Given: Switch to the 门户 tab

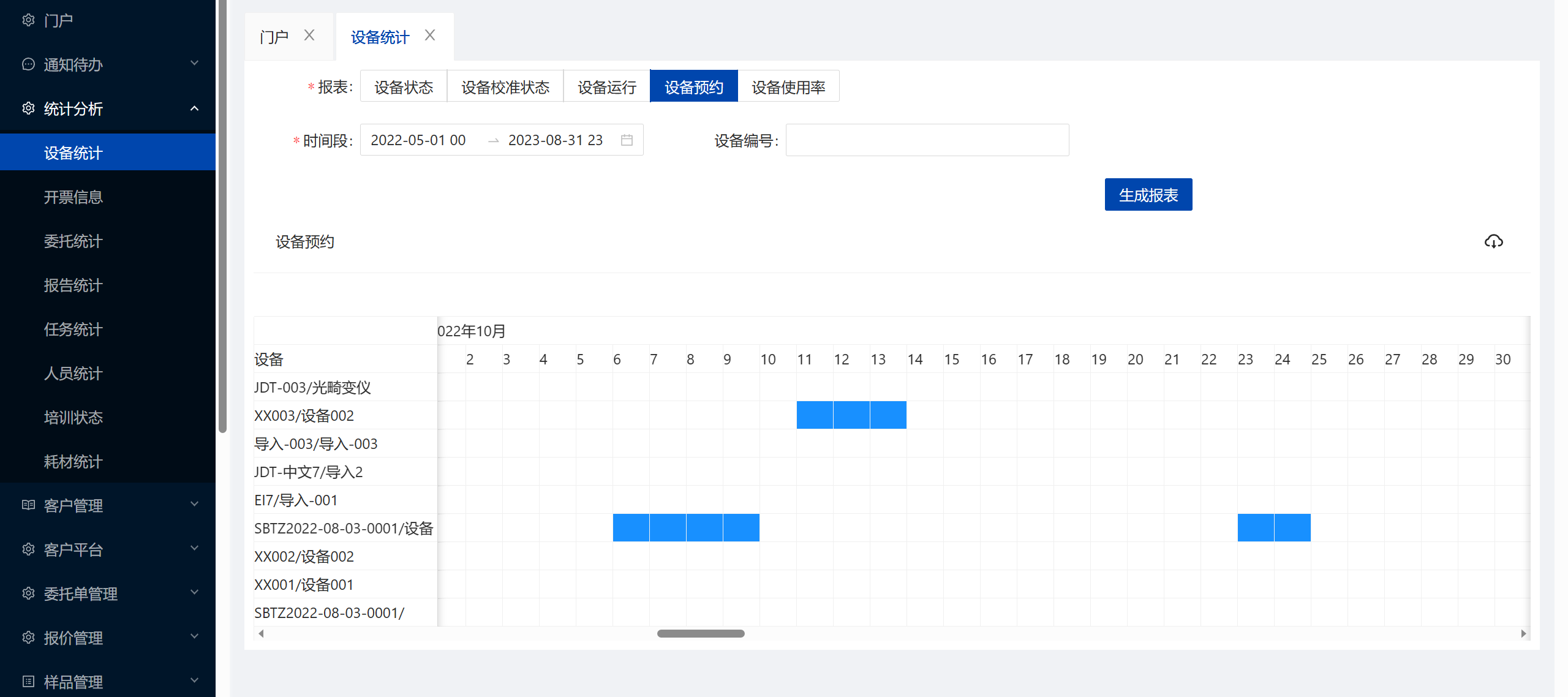Looking at the screenshot, I should 274,37.
